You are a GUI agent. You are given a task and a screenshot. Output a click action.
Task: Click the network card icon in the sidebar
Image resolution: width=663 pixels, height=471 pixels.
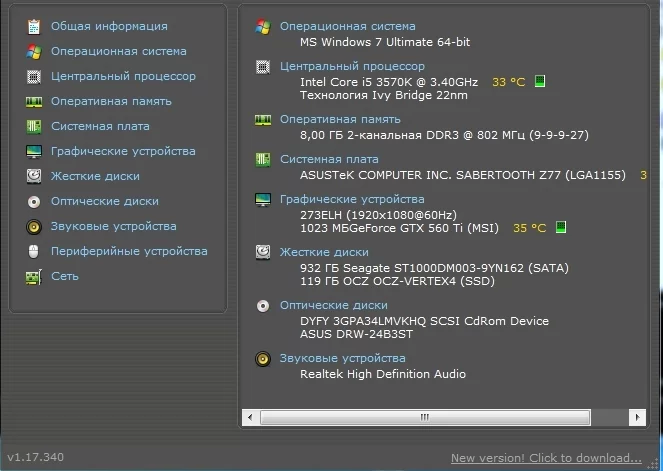(x=34, y=277)
